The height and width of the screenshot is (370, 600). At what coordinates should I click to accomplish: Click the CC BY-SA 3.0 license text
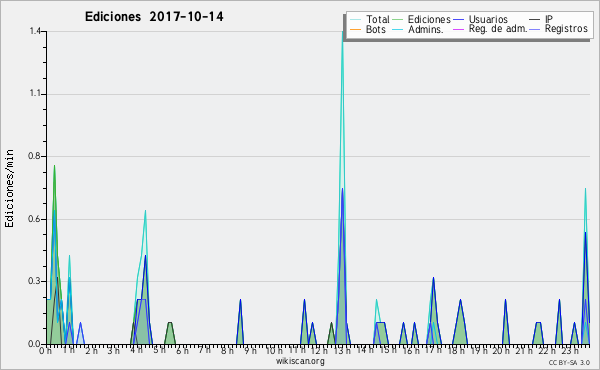569,362
